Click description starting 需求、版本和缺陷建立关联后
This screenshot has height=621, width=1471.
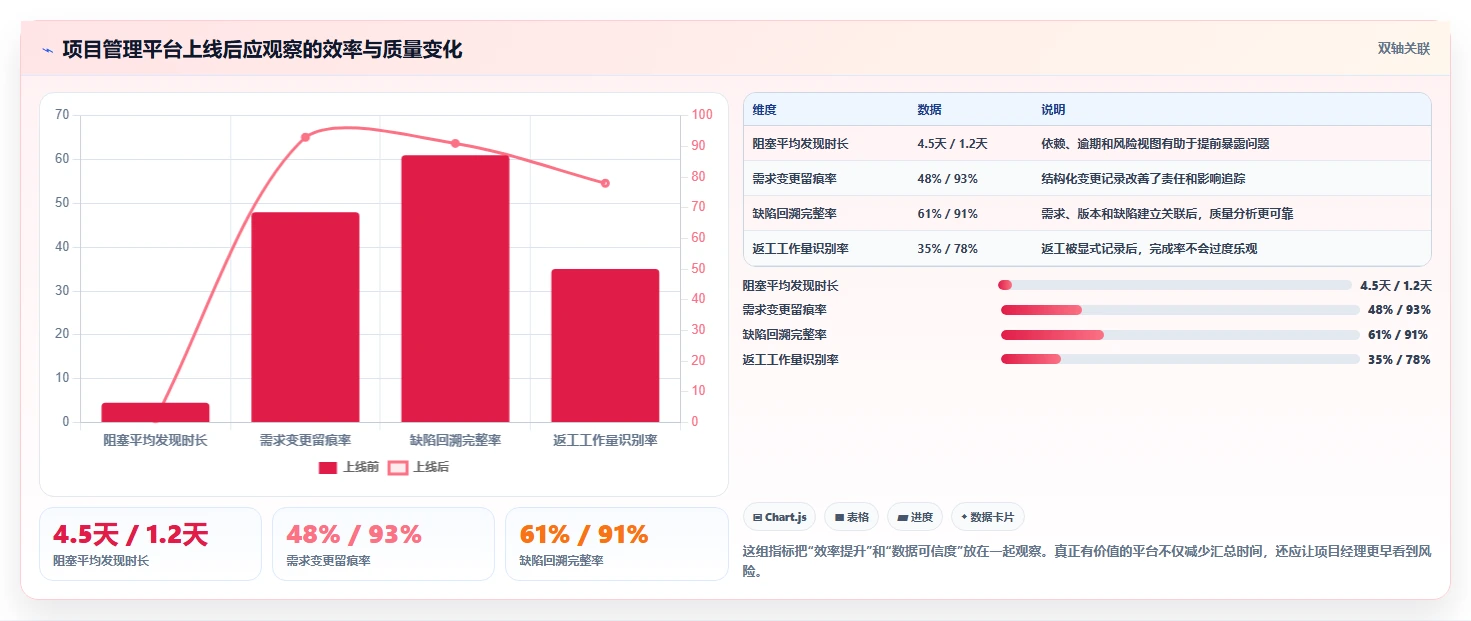1168,214
